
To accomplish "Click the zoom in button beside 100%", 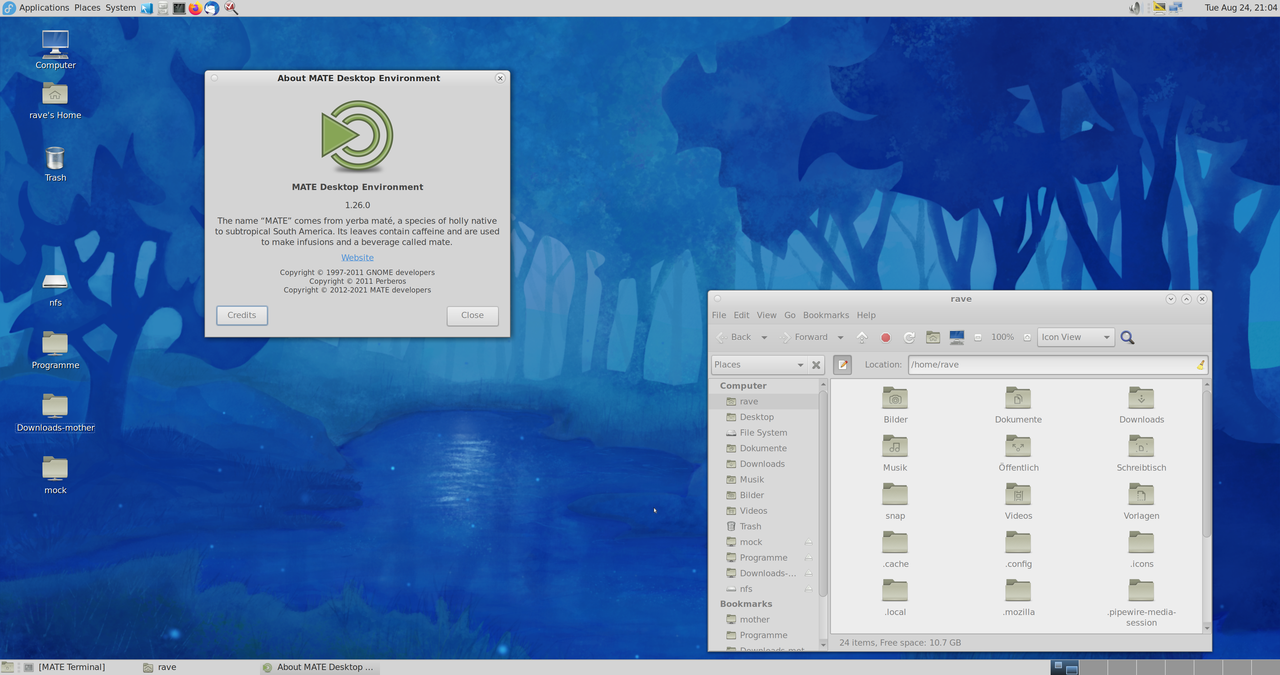I will coord(1027,338).
